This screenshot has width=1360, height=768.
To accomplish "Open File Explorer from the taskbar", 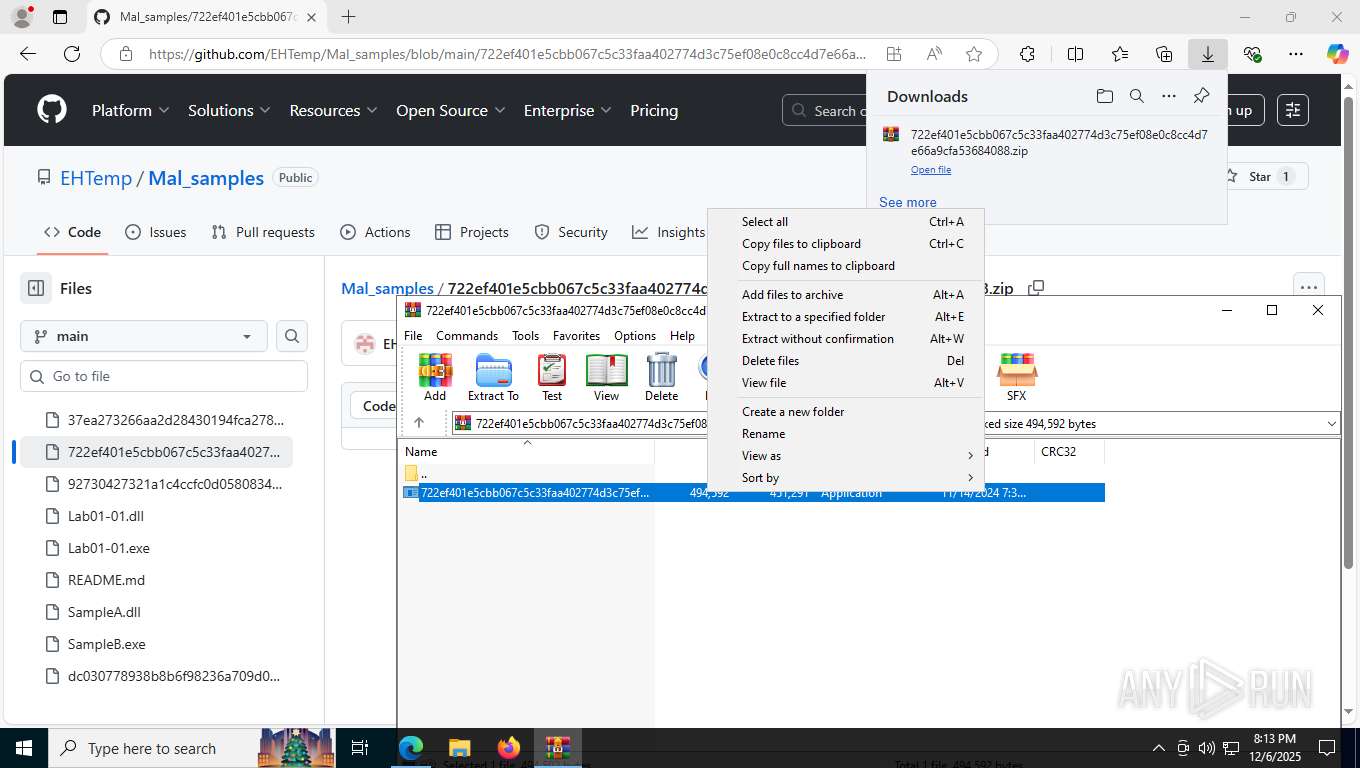I will click(x=459, y=748).
